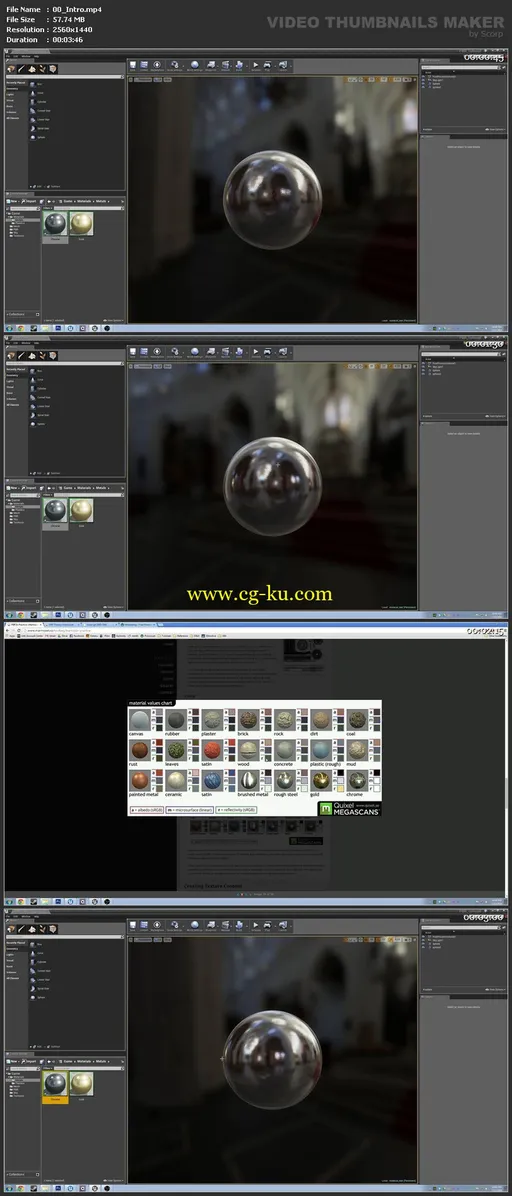This screenshot has height=1196, width=512.
Task: Click Launch toolbar icon in second video frame
Action: 282,350
